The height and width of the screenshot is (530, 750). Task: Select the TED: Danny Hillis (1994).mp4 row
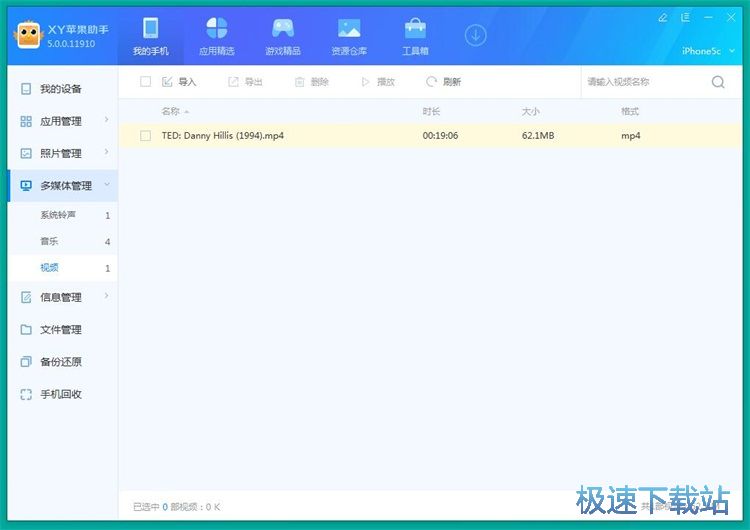coord(430,135)
